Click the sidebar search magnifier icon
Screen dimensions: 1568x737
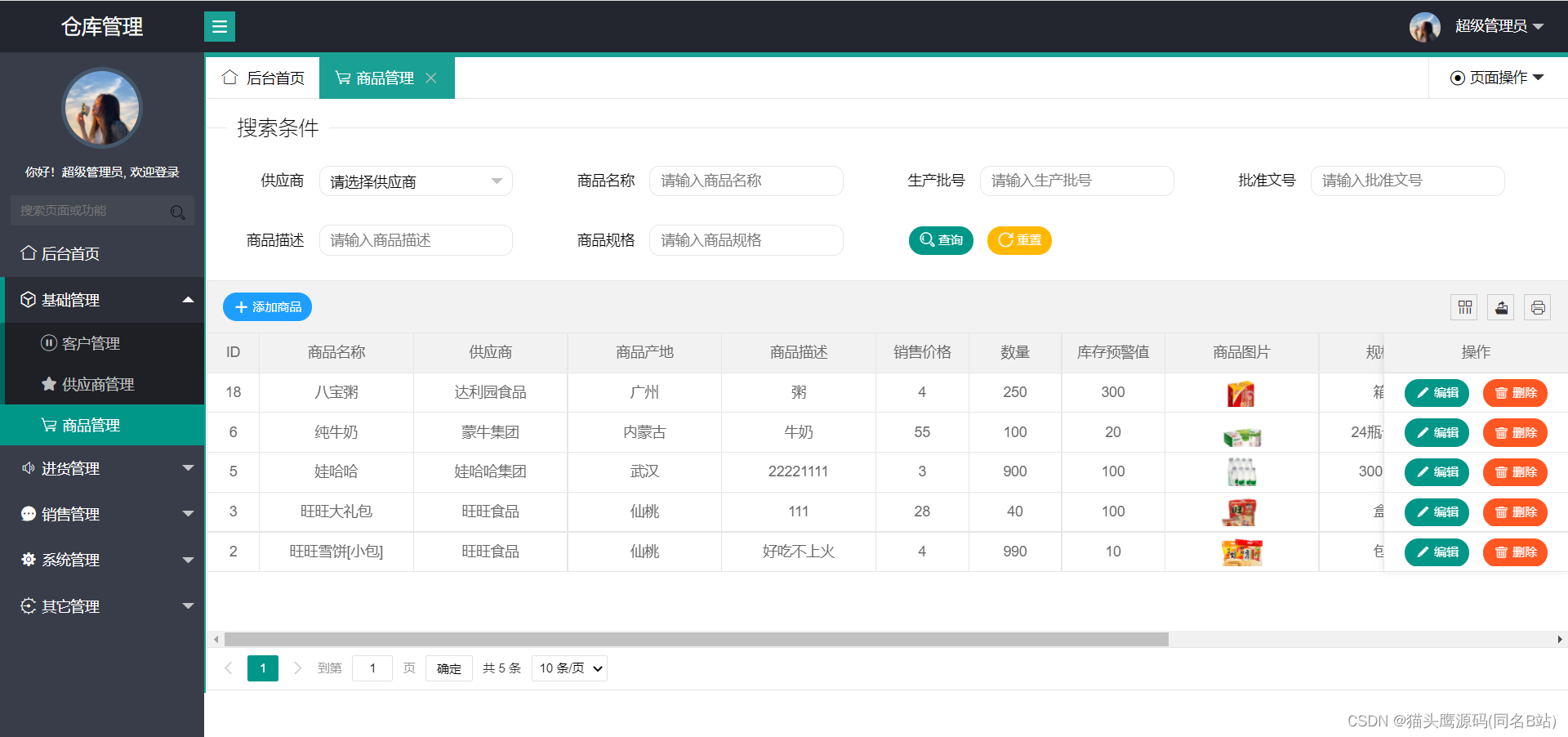tap(177, 212)
